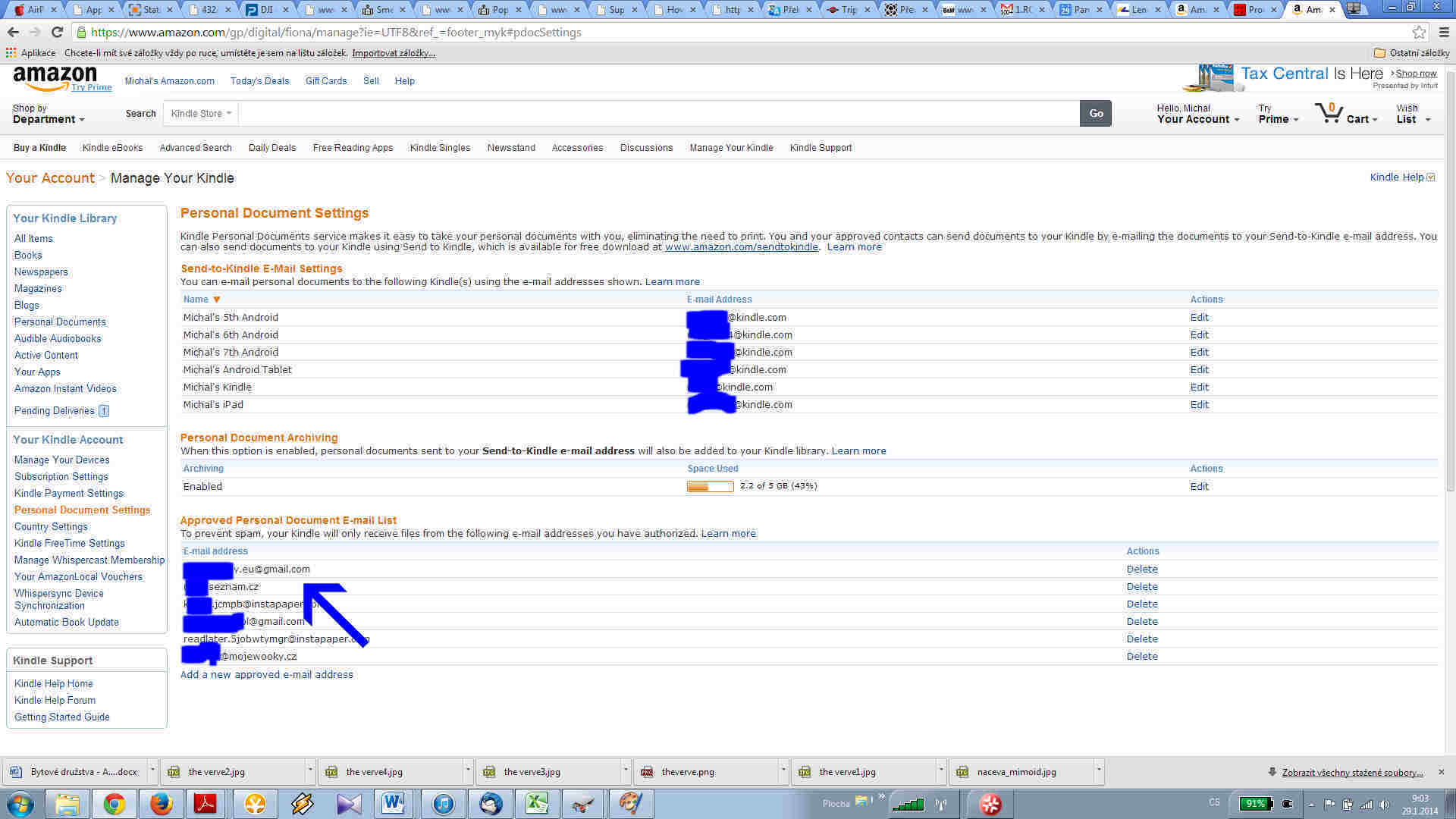Open Microsoft Excel from the taskbar

[x=537, y=804]
